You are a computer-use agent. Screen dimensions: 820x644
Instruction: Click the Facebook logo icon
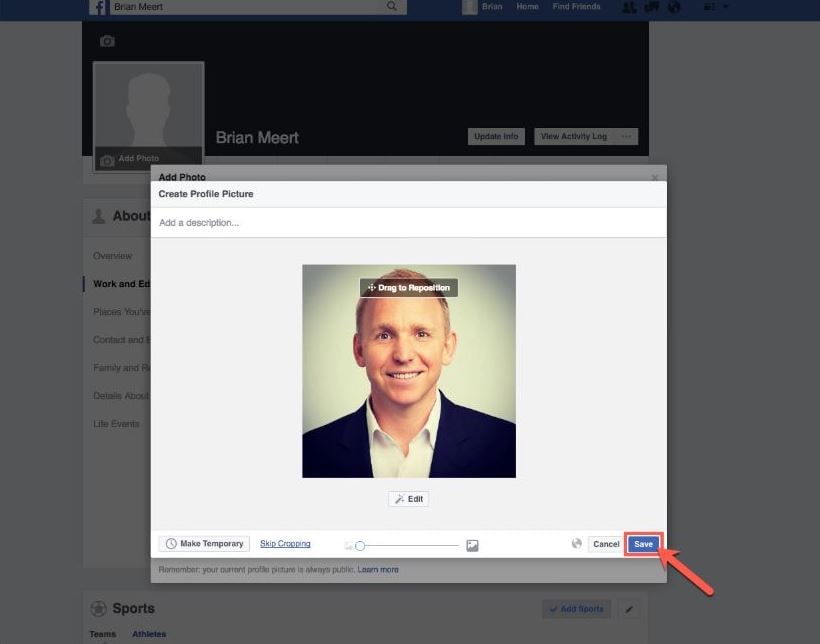[98, 7]
